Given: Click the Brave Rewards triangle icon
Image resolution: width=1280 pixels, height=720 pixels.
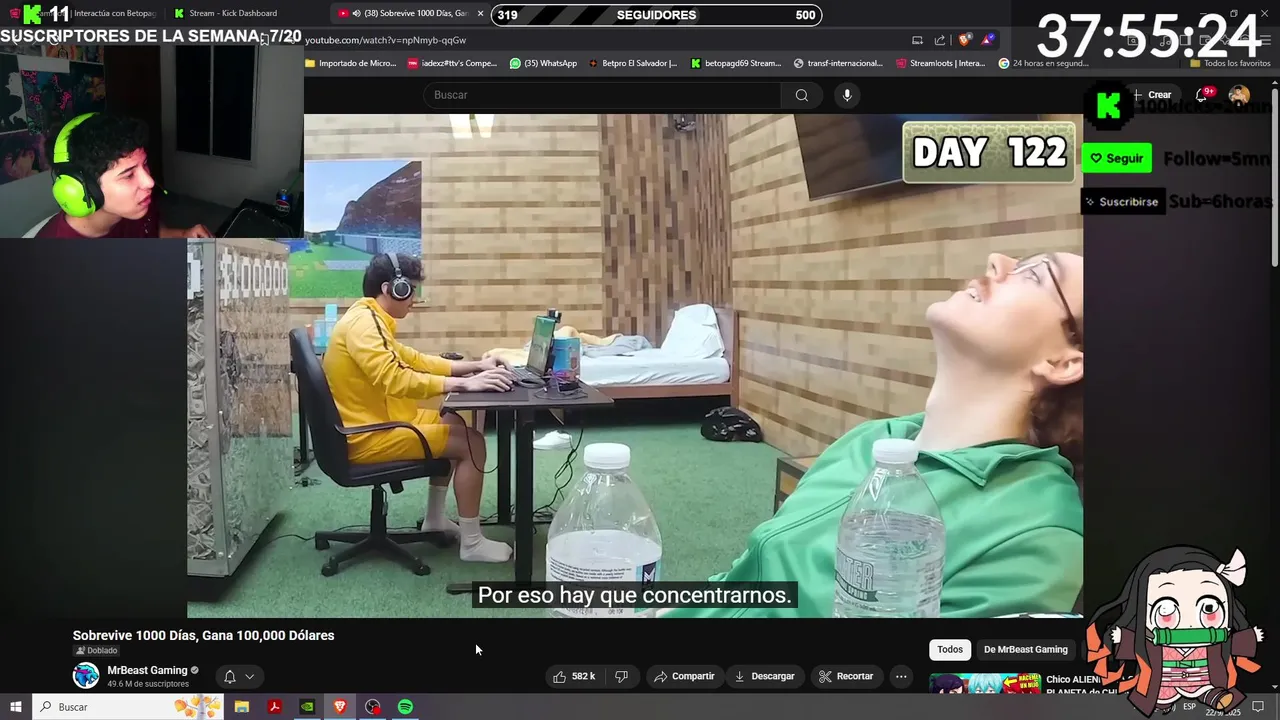Looking at the screenshot, I should [x=988, y=40].
